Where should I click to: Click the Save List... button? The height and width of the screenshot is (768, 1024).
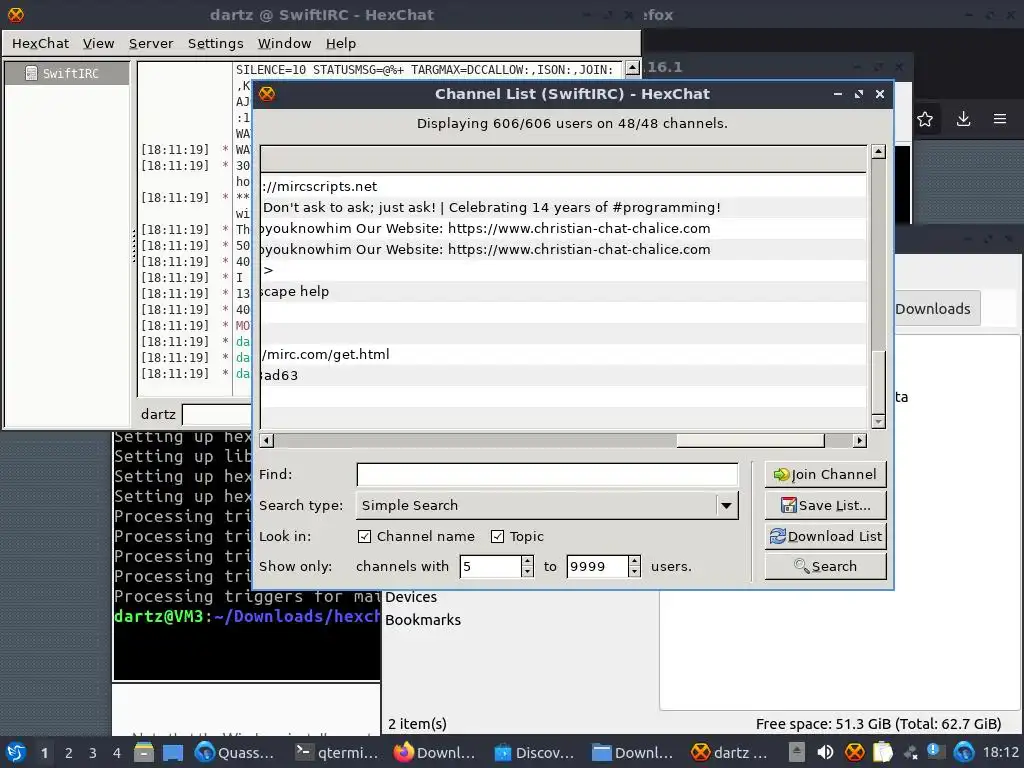tap(825, 505)
